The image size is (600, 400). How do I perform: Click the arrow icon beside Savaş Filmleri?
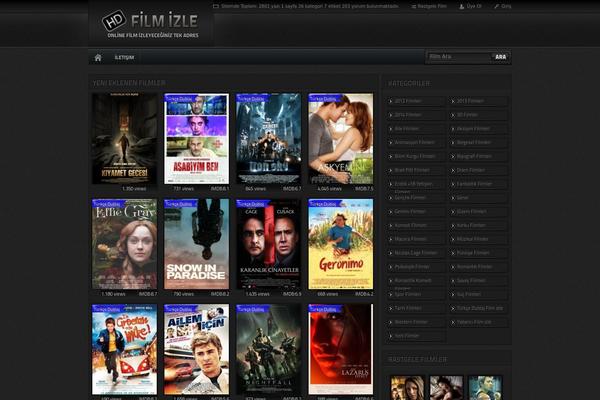point(453,281)
